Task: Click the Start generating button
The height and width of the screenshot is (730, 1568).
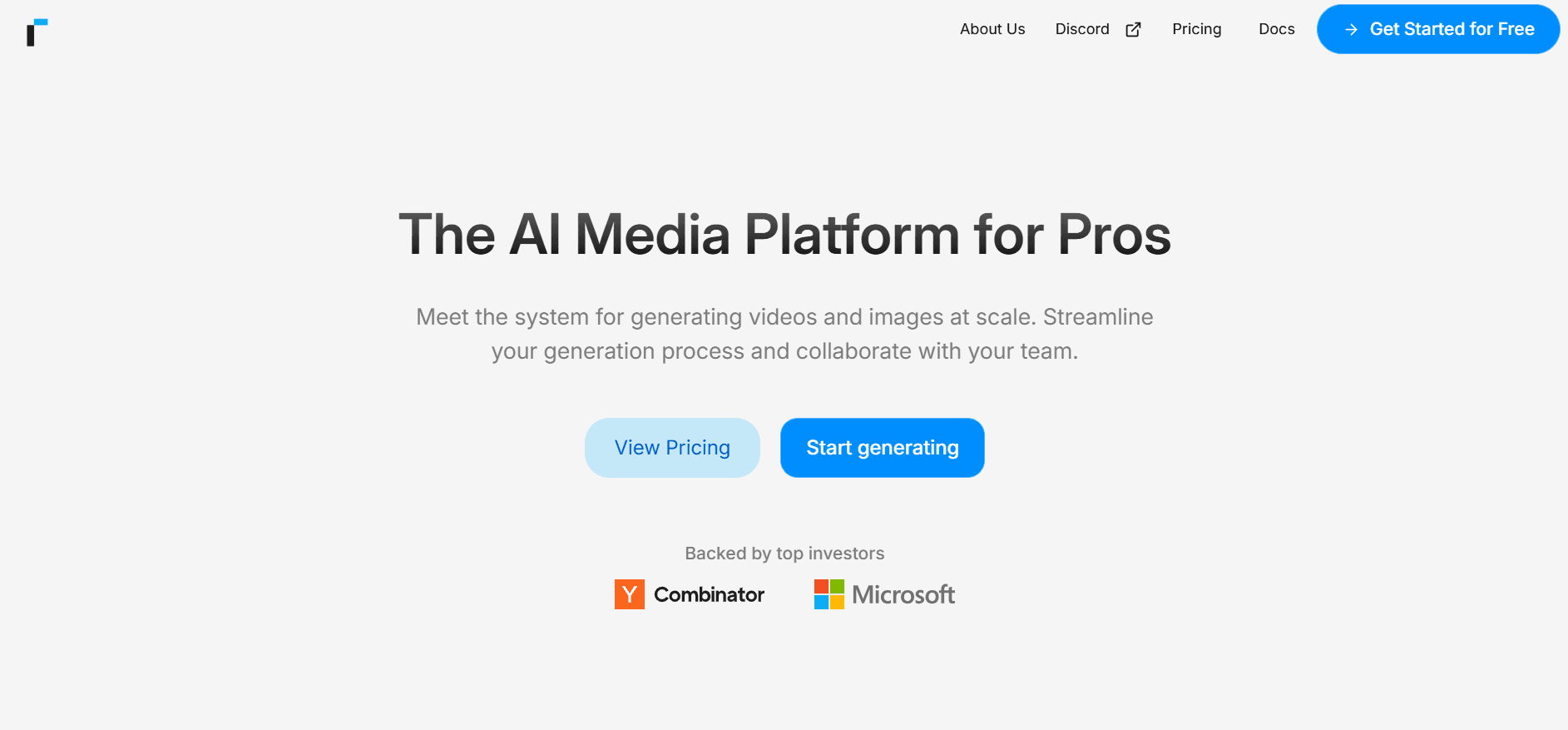Action: tap(882, 447)
